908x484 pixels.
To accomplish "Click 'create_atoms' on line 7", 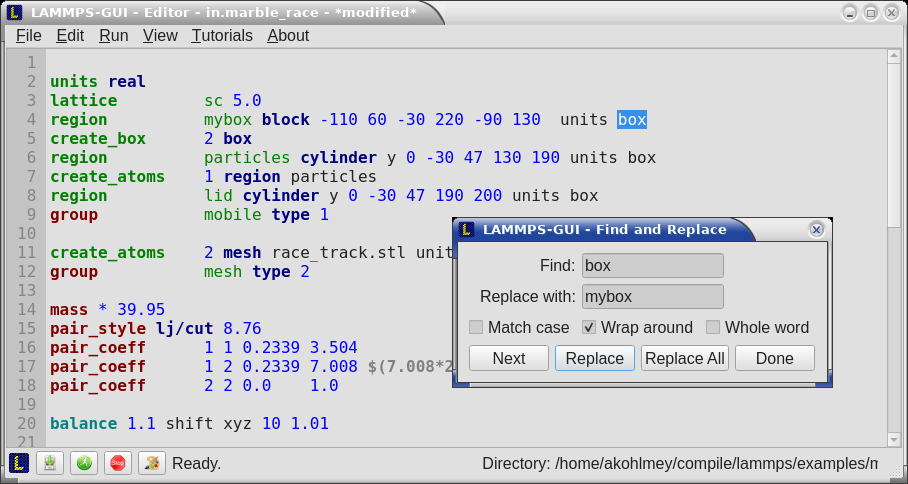I will pos(108,177).
